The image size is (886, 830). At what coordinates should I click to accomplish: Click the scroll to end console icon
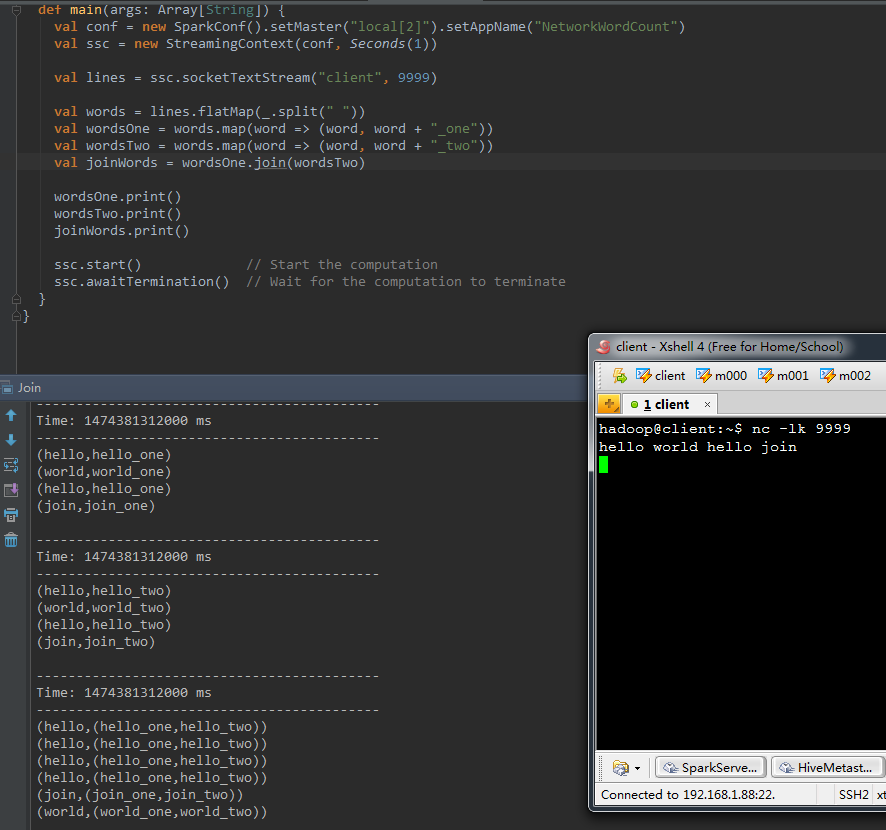[11, 490]
